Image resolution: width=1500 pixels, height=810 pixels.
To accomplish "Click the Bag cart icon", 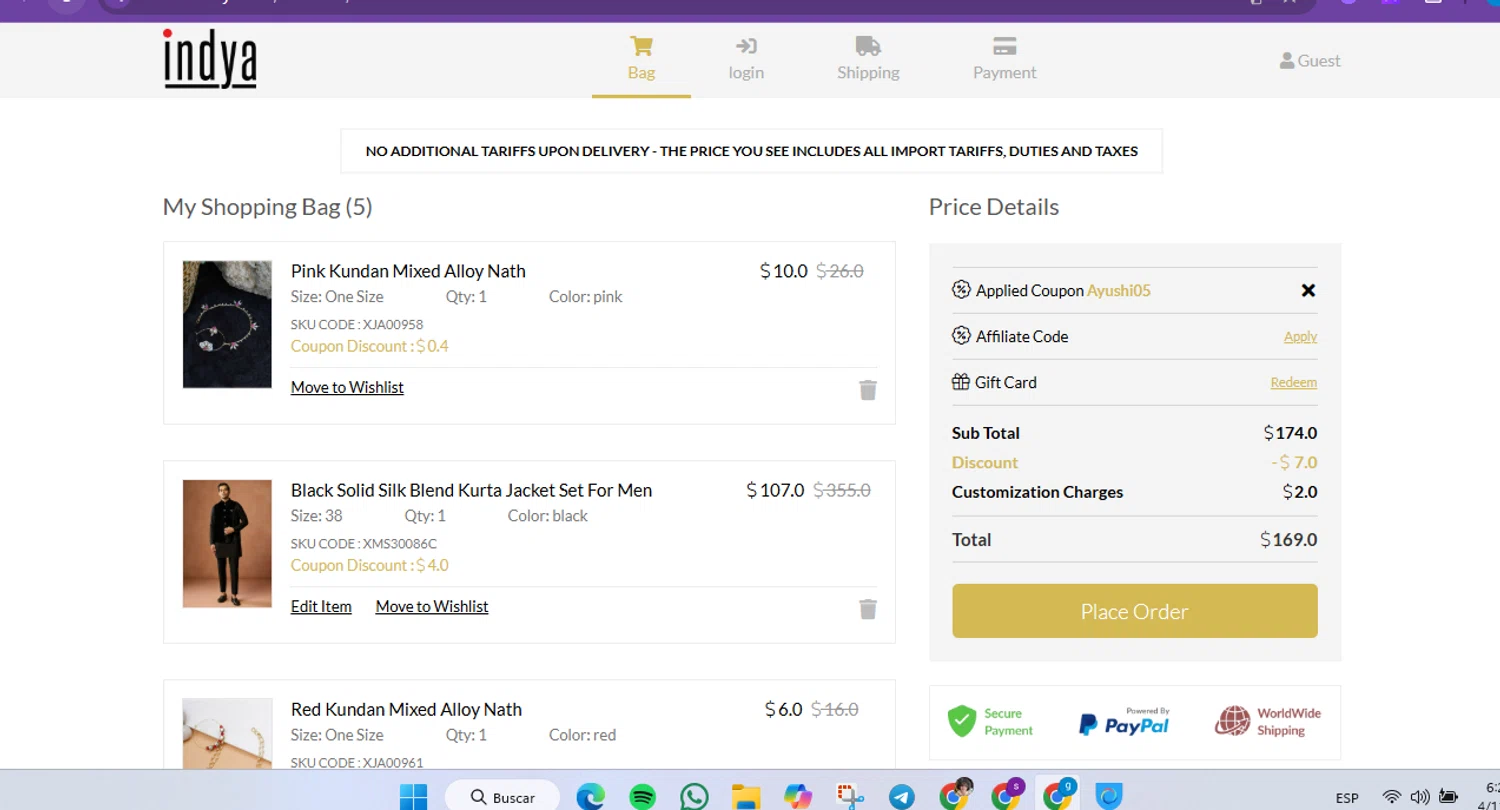I will 641,46.
